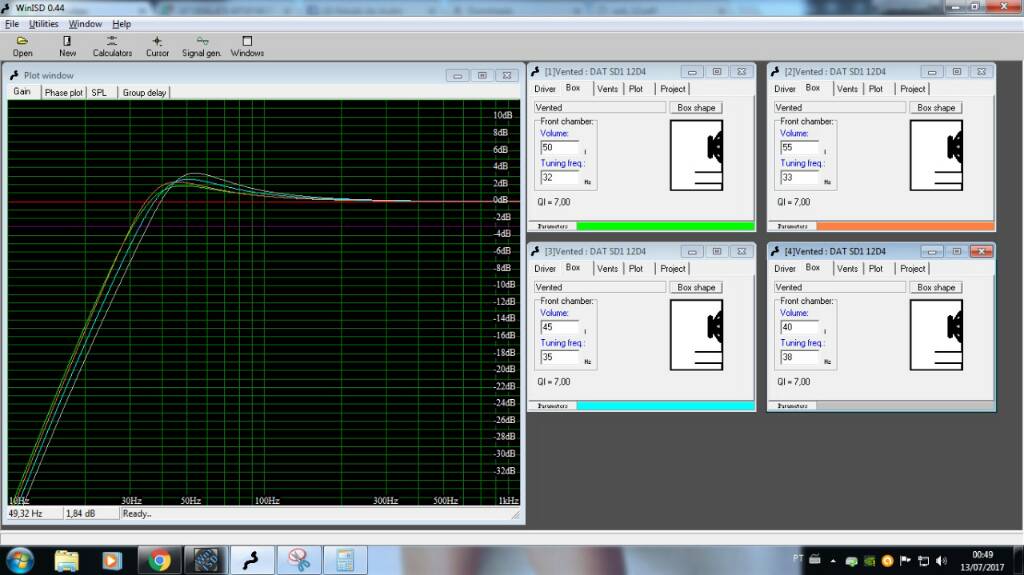Expand the Vented dropdown in project 2
The image size is (1024, 575).
pyautogui.click(x=839, y=107)
